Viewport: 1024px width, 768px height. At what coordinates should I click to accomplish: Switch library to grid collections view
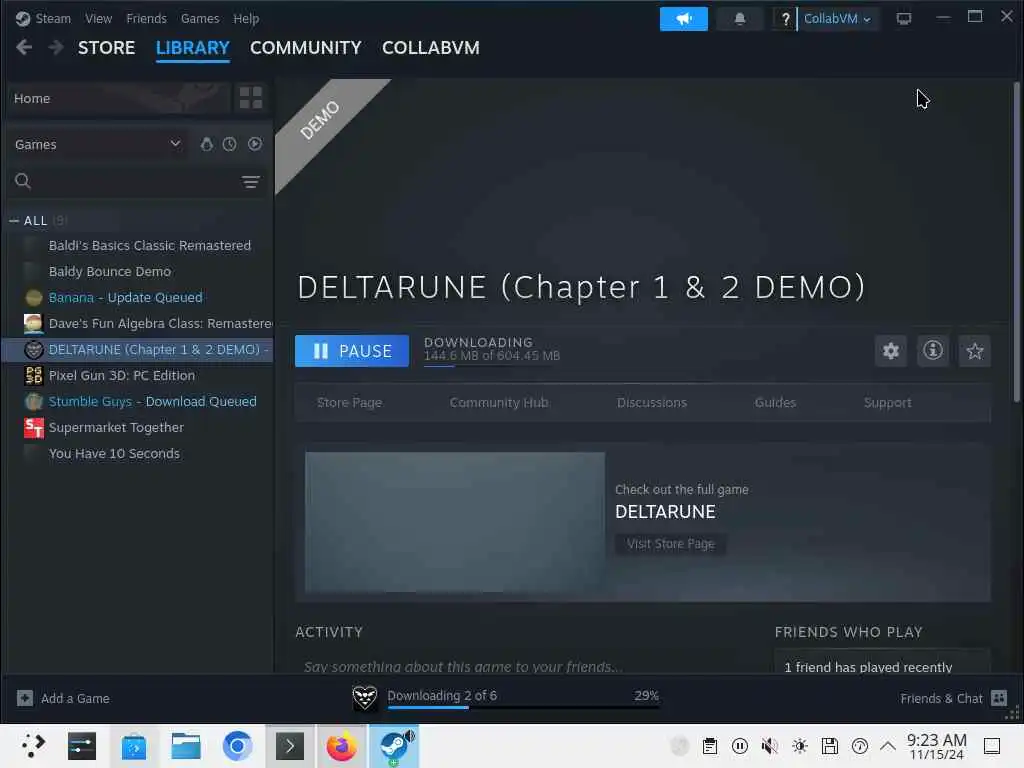251,98
